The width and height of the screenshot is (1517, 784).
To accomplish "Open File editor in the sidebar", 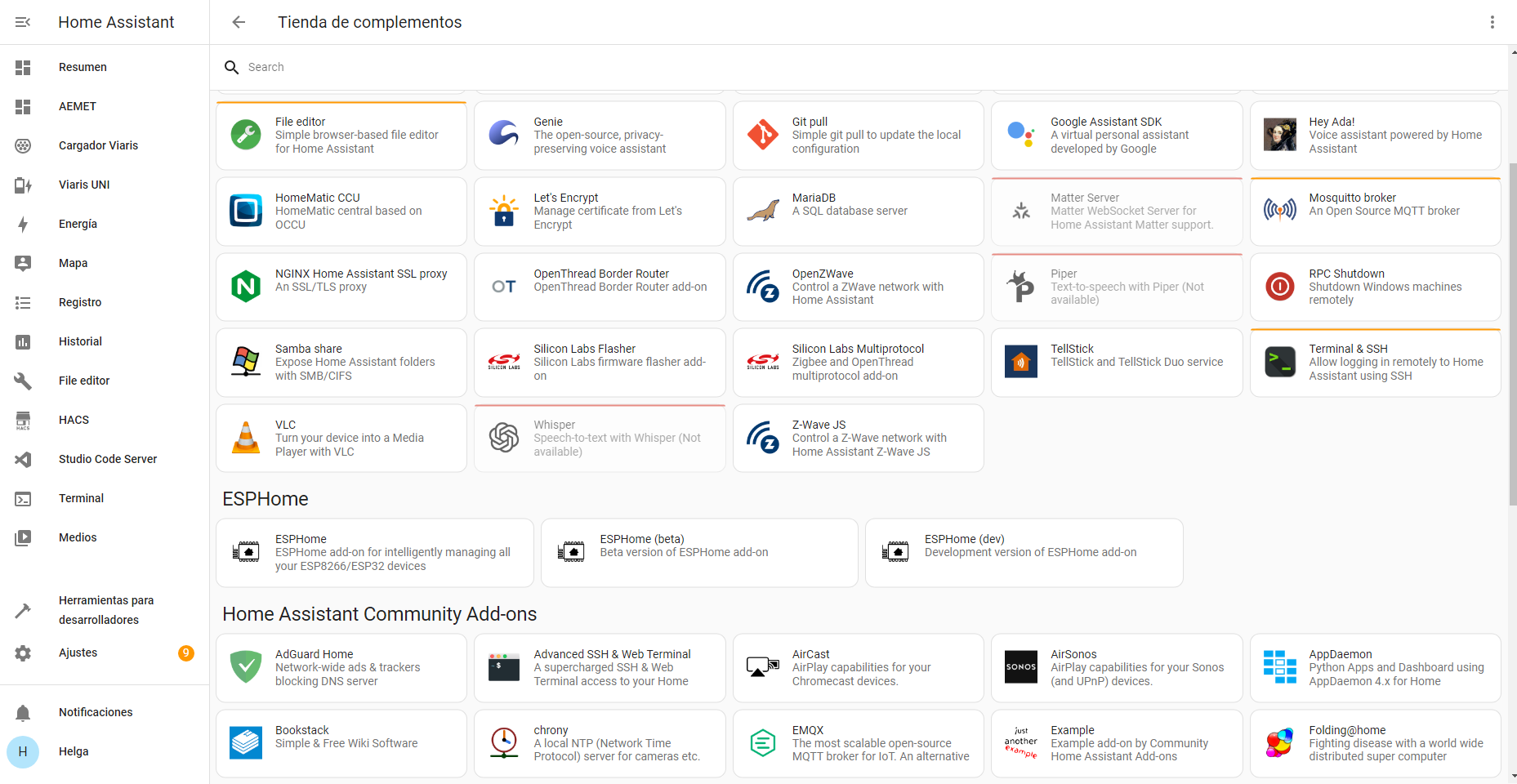I will coord(105,381).
